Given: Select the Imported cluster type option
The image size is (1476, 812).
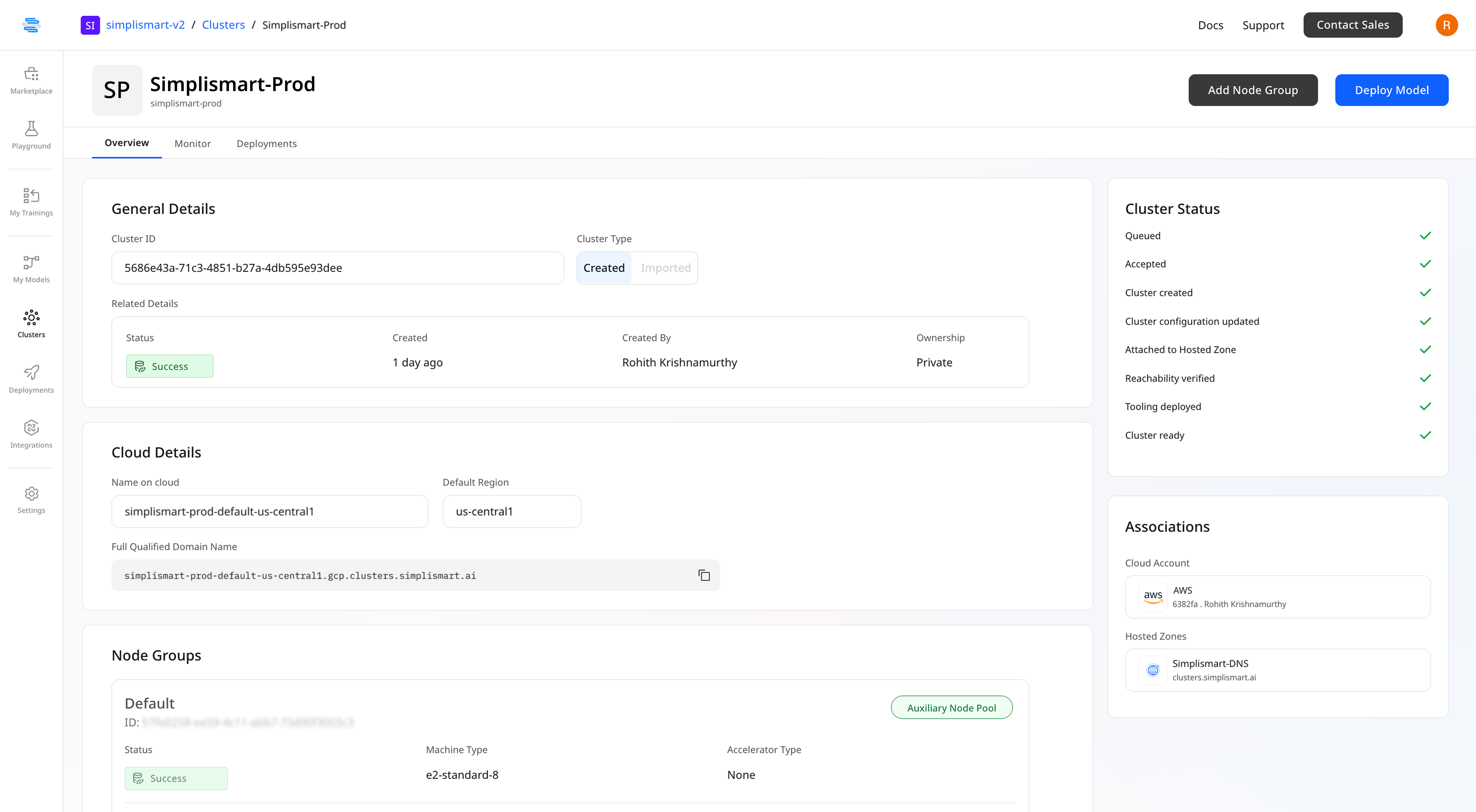Looking at the screenshot, I should pyautogui.click(x=665, y=268).
